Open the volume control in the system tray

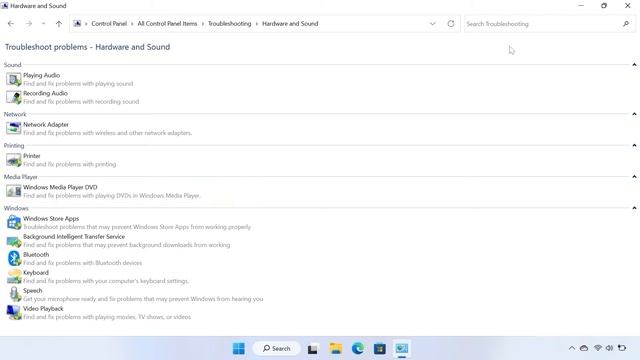(609, 348)
